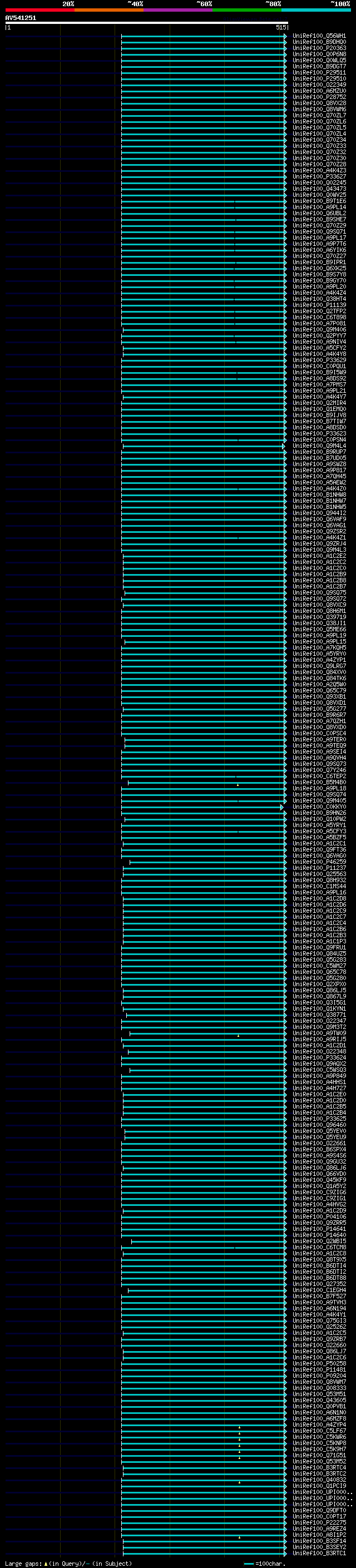Click the query end position 515
Viewport: 356px width, 1568px height.
[x=280, y=27]
